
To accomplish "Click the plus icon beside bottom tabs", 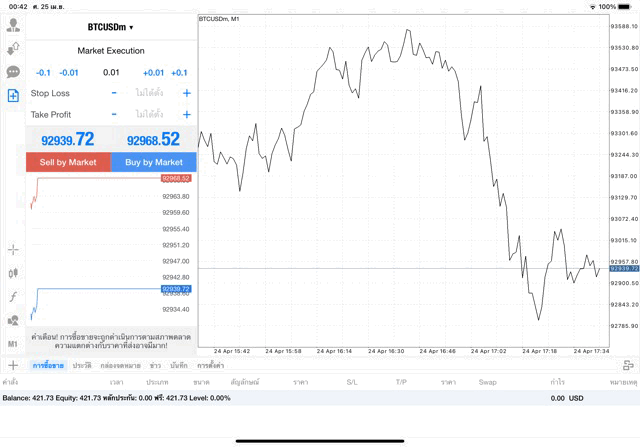I will click(x=13, y=366).
